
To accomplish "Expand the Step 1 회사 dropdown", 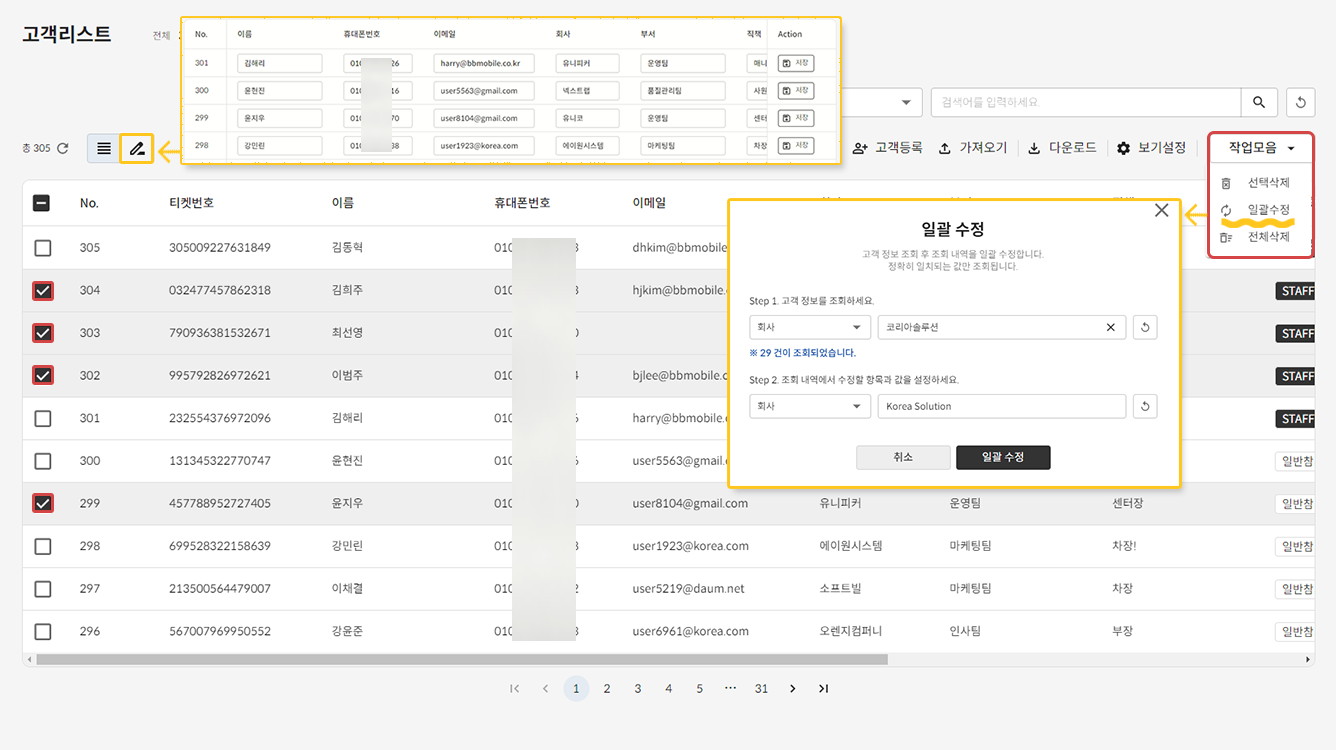I will (x=809, y=327).
